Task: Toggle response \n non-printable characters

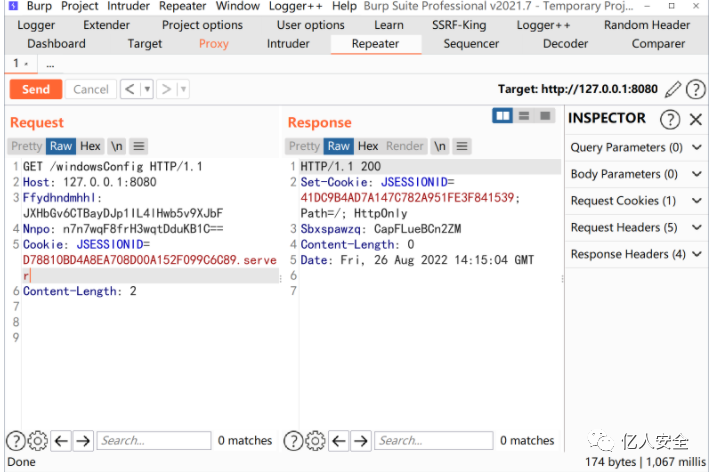Action: coord(440,146)
